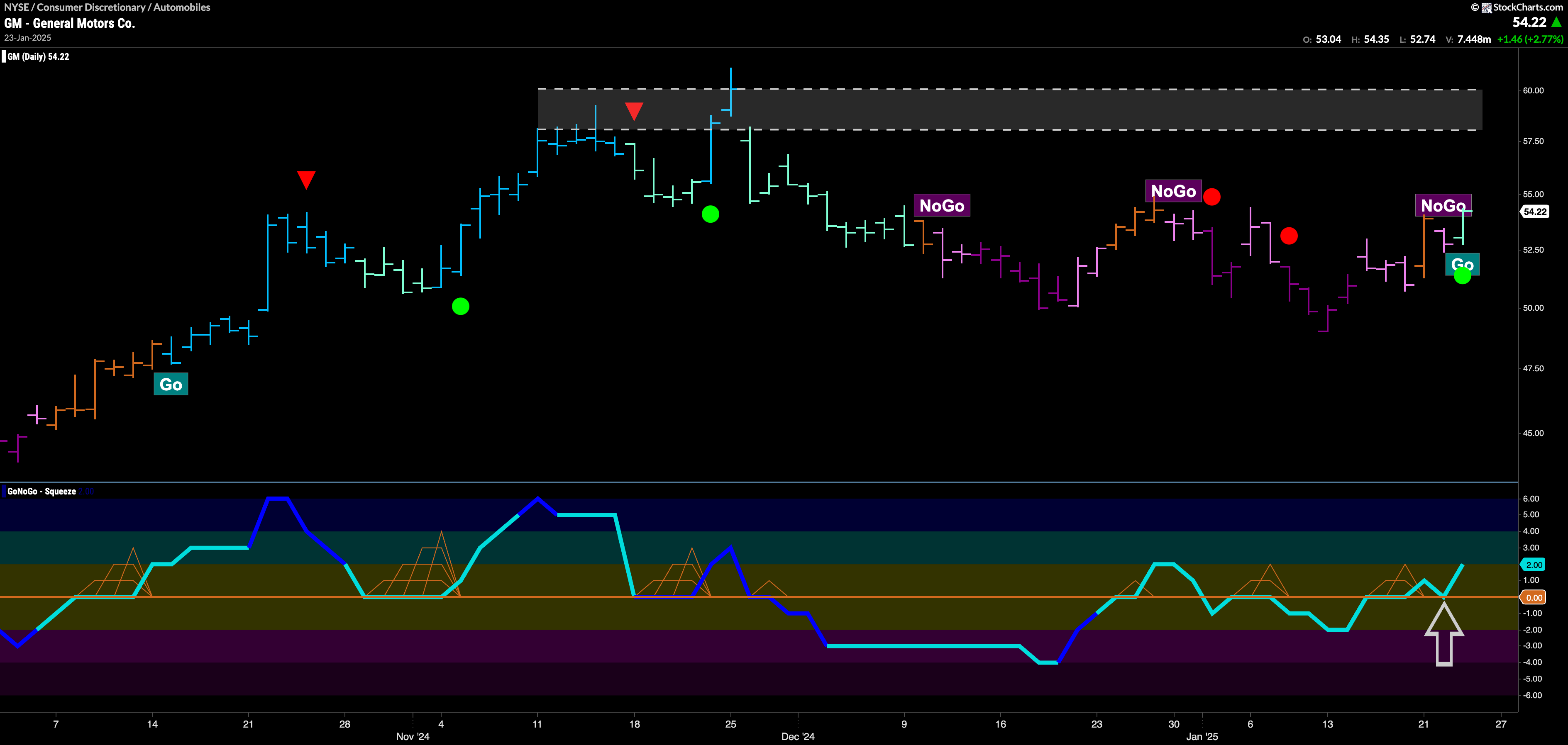Click the 45.00 price axis label
This screenshot has width=1568, height=745.
[1533, 433]
